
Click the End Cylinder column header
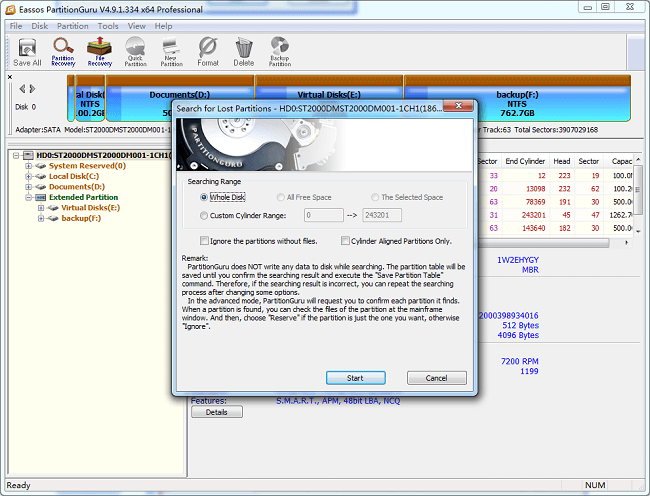click(x=525, y=161)
